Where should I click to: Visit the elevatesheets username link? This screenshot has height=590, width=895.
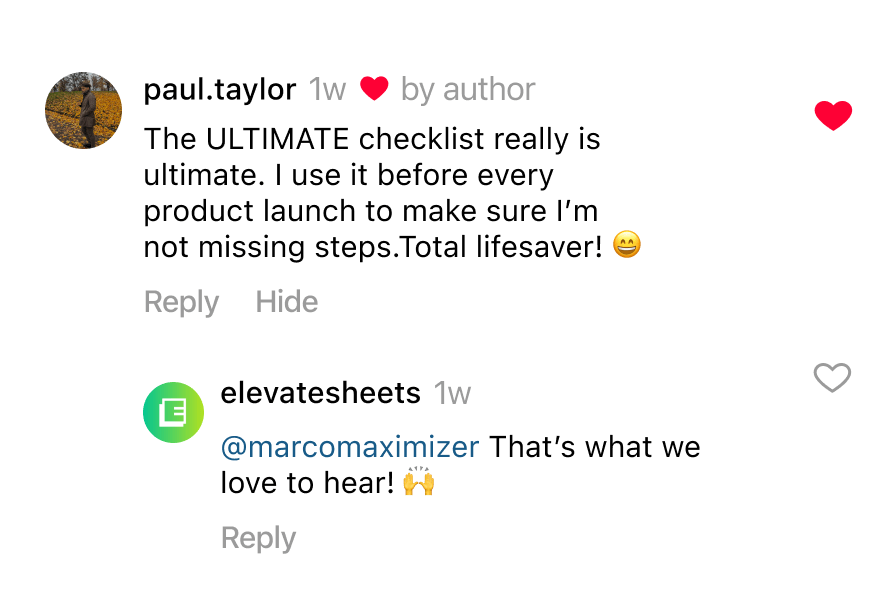[320, 393]
